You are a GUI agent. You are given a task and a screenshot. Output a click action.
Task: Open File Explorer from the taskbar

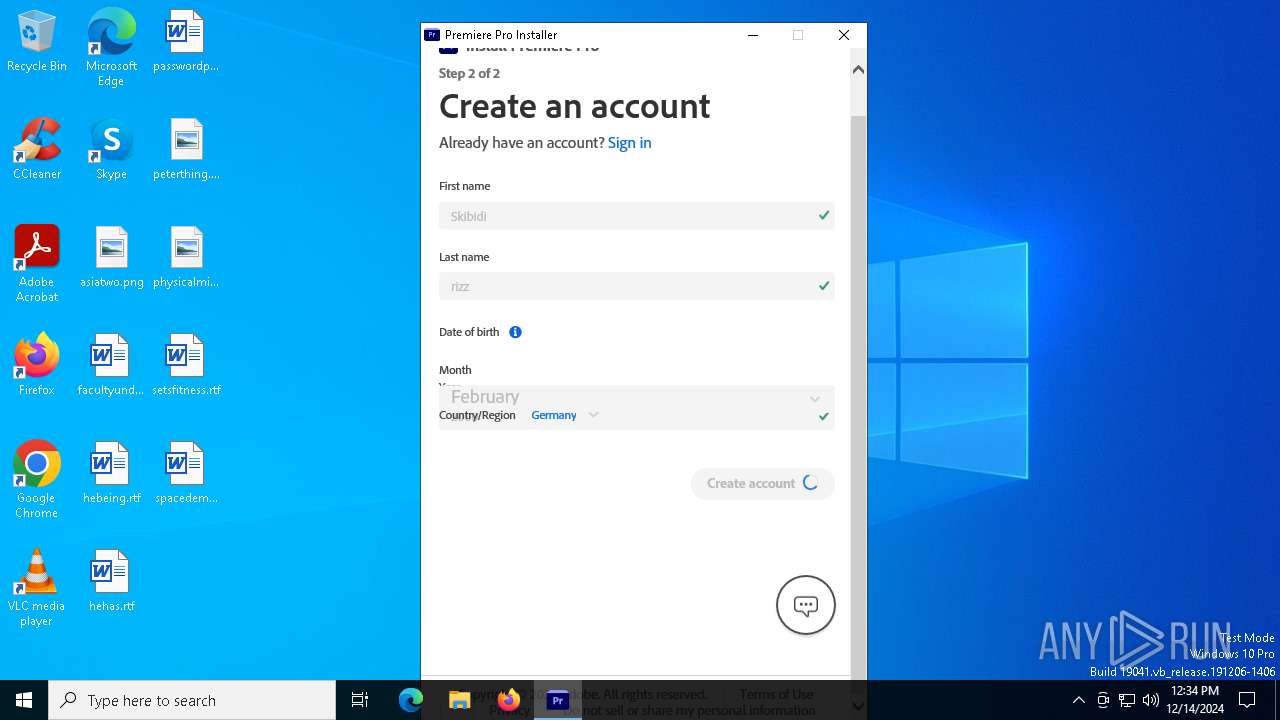(459, 700)
